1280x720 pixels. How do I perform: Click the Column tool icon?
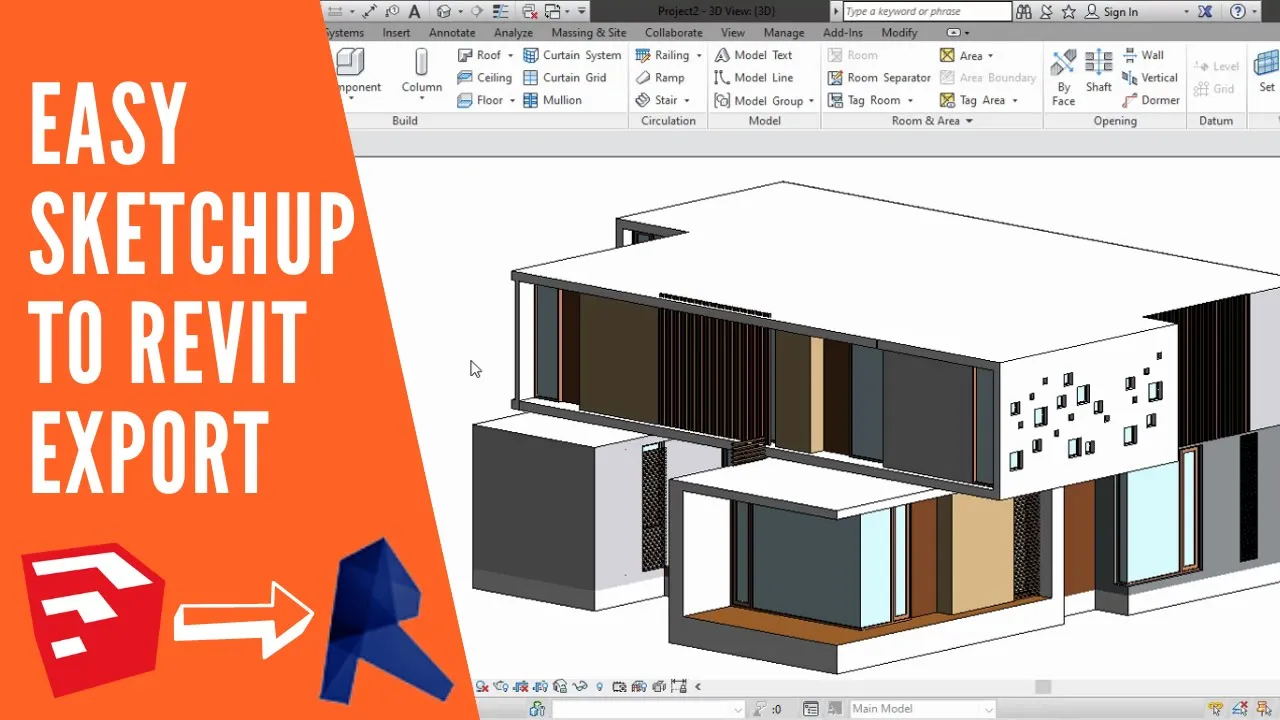[x=422, y=63]
